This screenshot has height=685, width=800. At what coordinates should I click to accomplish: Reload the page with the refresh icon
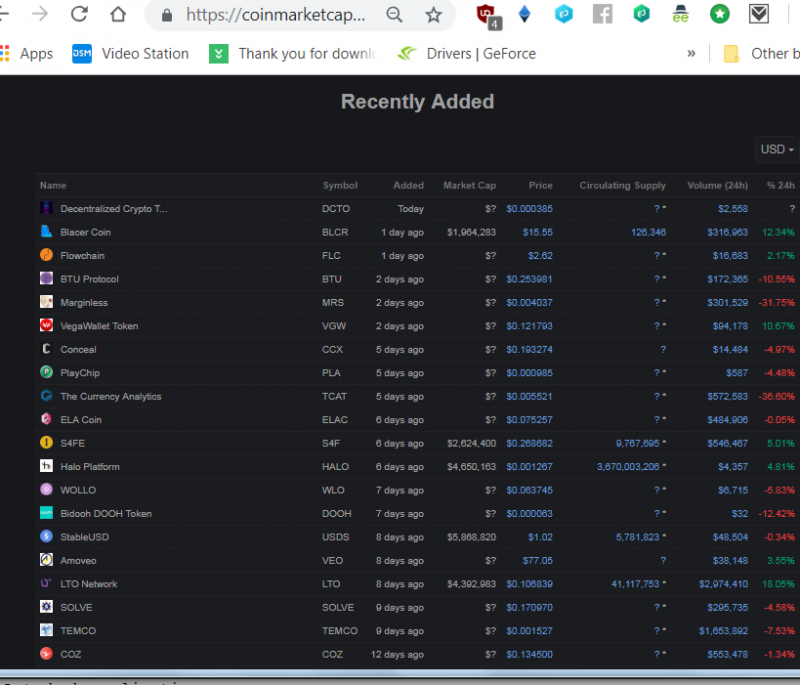(x=79, y=14)
